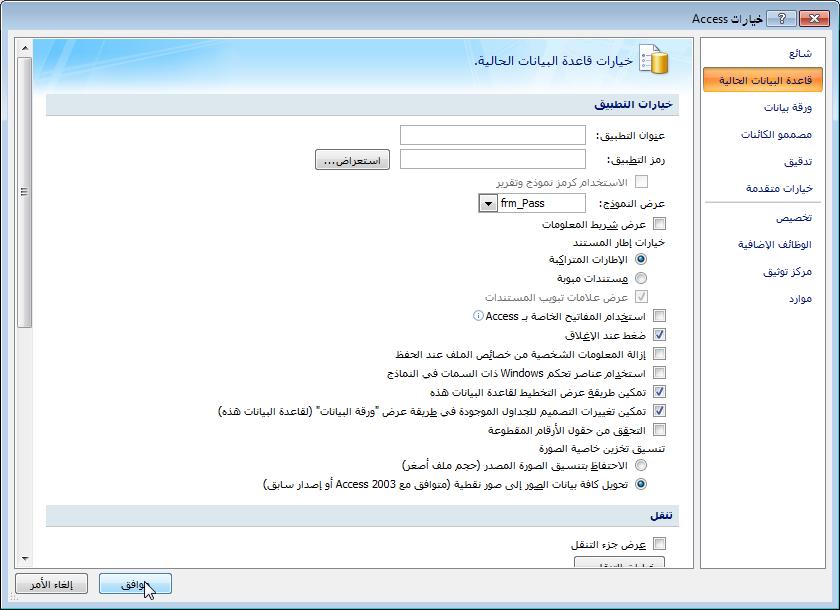Select الاحتفاظ بتنسيق الصورة المصدر option
Image resolution: width=840 pixels, height=610 pixels.
point(641,465)
